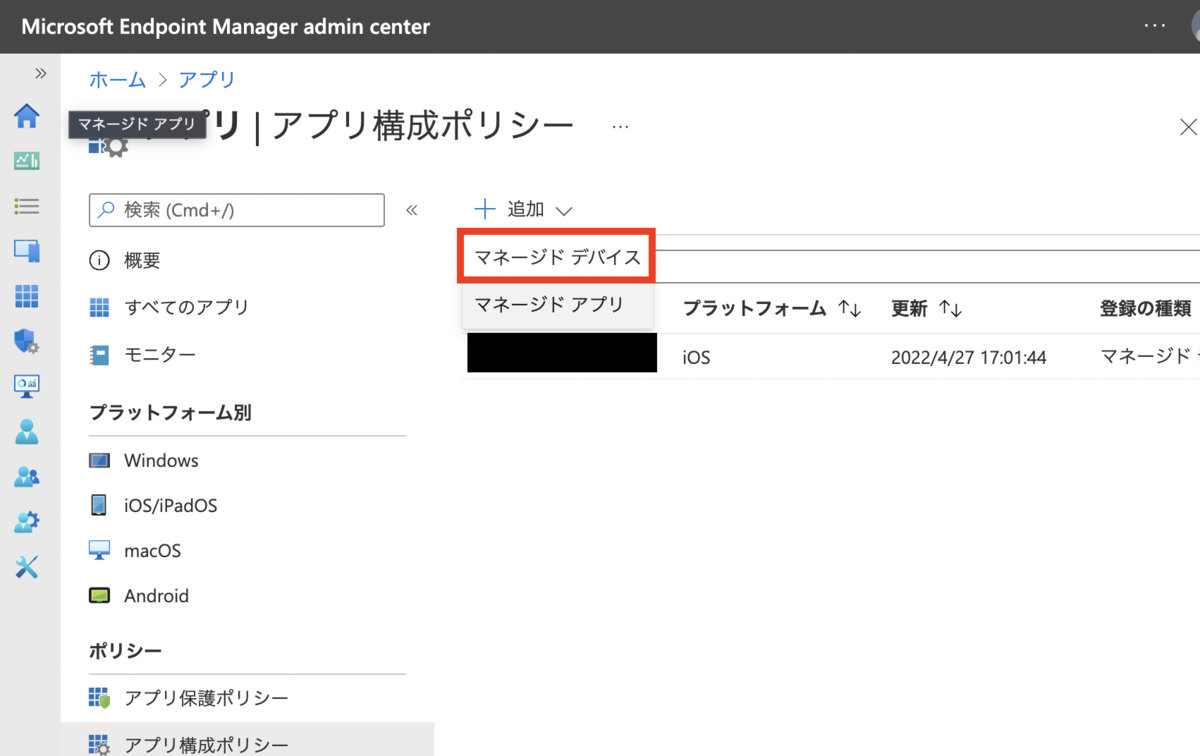The image size is (1200, 756).
Task: Open the Dashboard icon in the sidebar
Action: click(27, 161)
